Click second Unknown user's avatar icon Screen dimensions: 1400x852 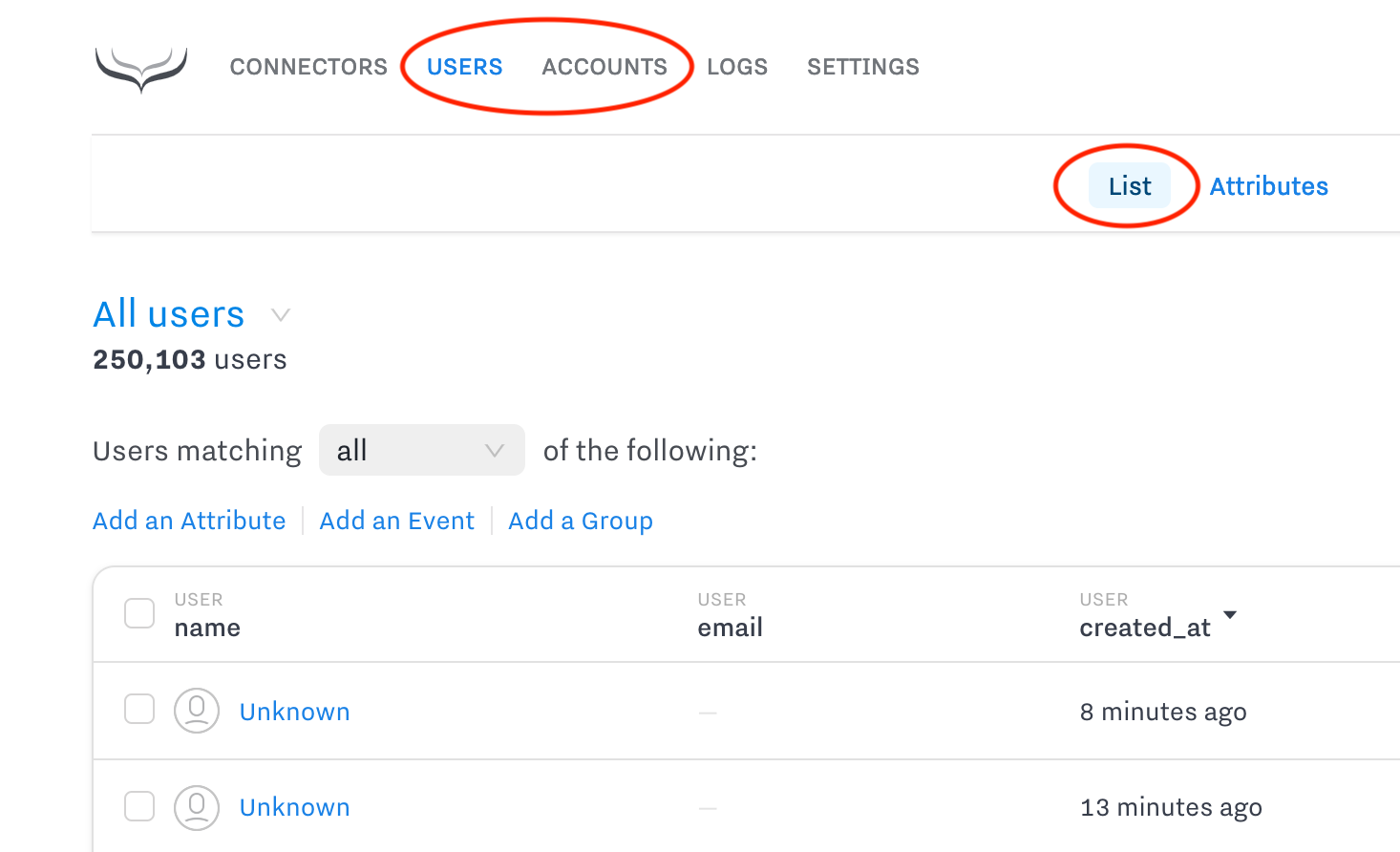click(197, 806)
